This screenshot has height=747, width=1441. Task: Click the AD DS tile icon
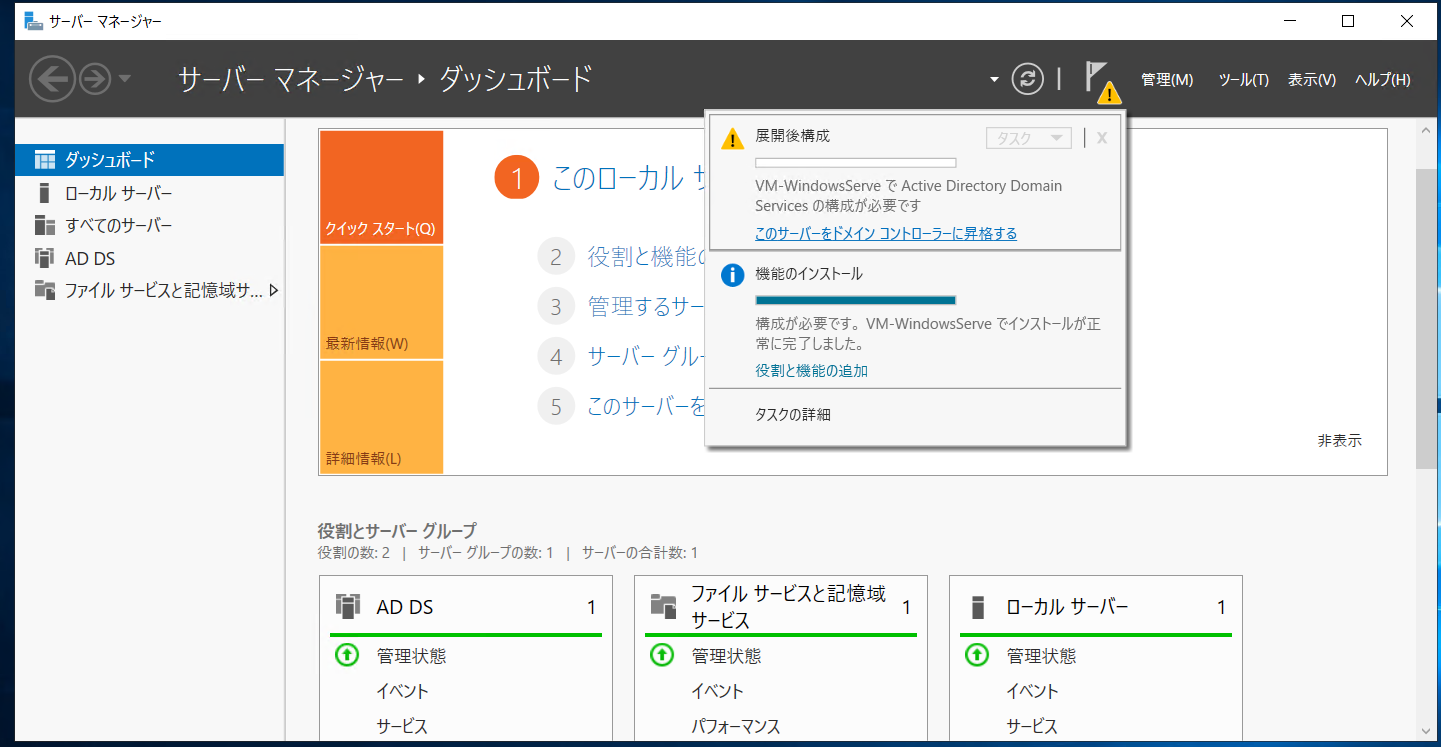point(348,606)
